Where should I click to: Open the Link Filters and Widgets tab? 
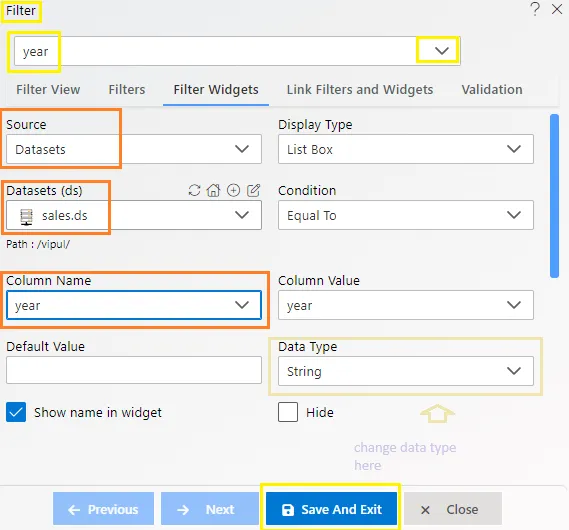(360, 90)
